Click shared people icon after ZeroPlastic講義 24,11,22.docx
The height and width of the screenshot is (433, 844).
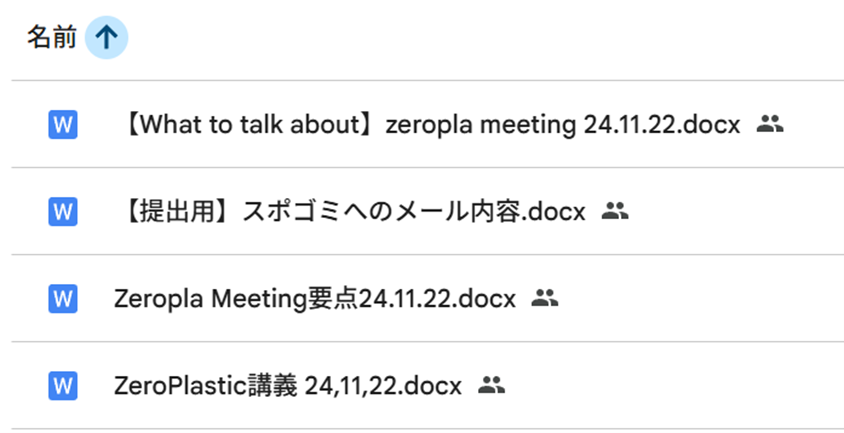click(491, 385)
